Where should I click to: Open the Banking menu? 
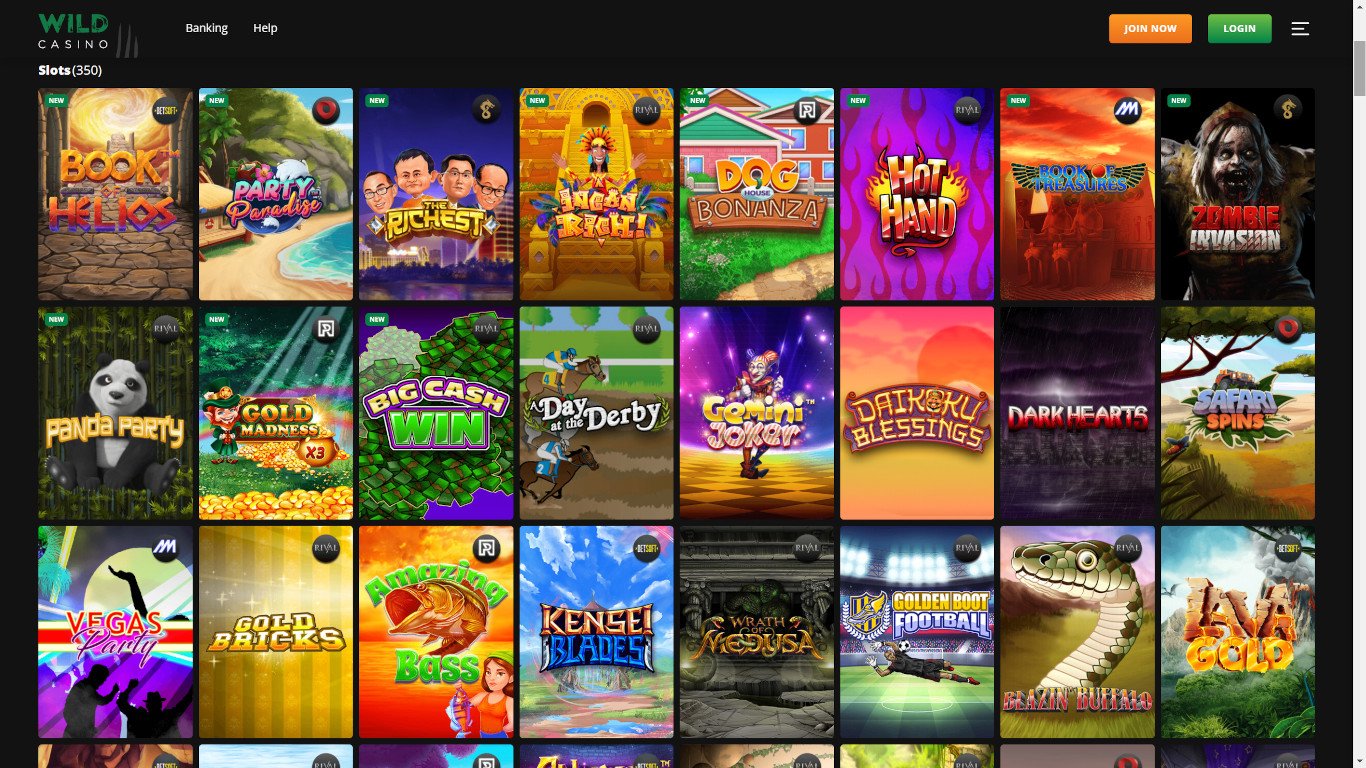(x=207, y=28)
